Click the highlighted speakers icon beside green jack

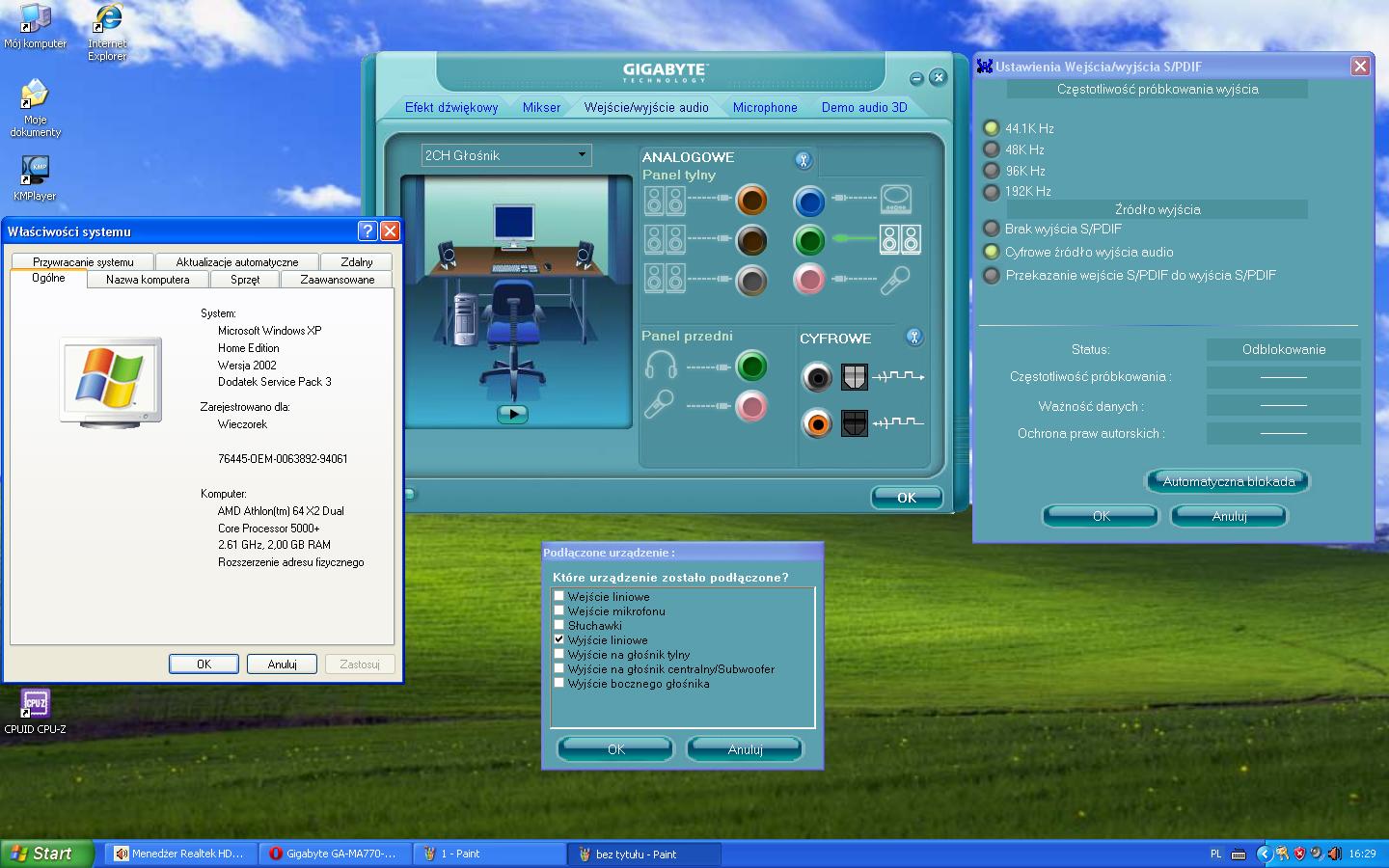900,239
